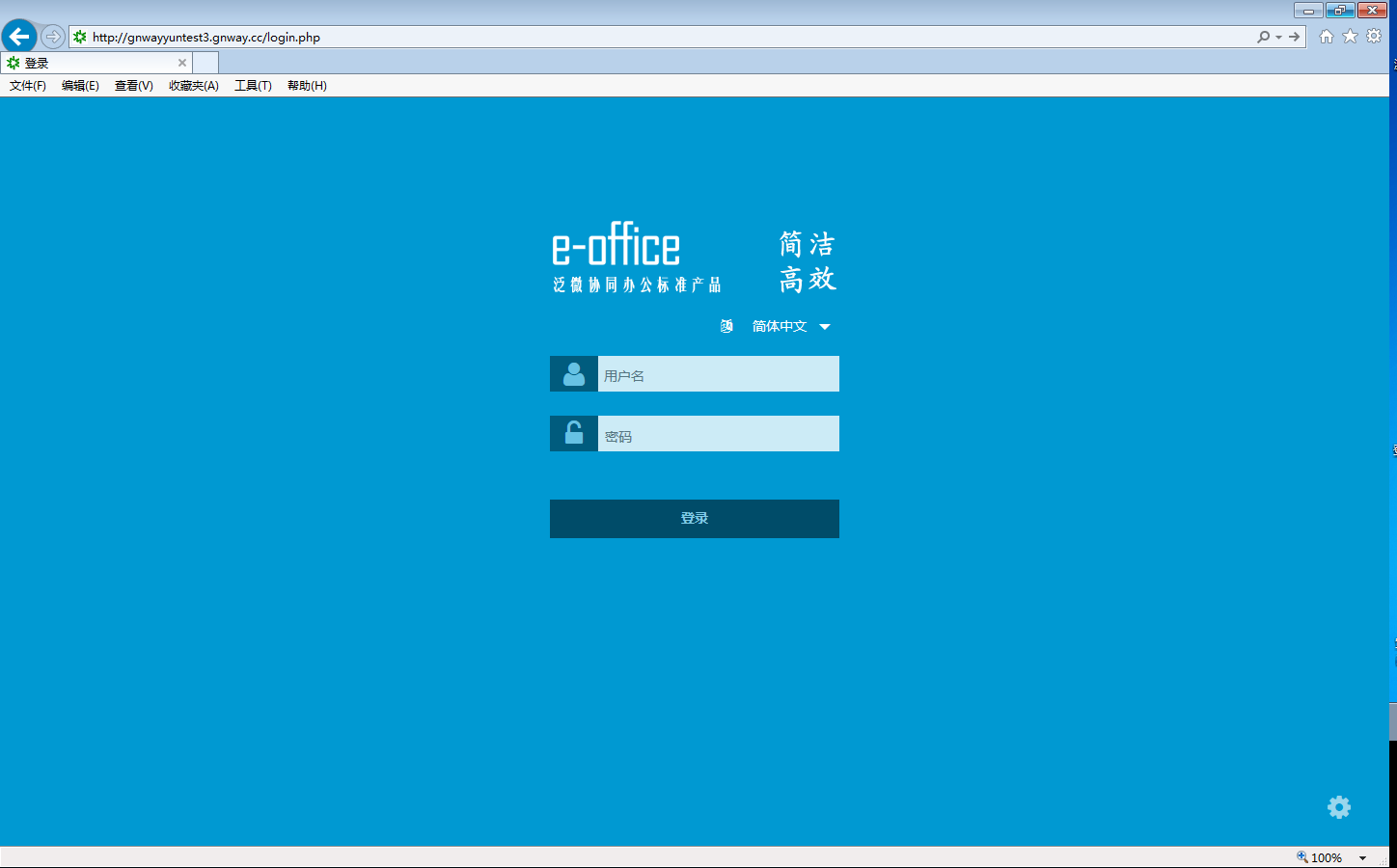The width and height of the screenshot is (1397, 868).
Task: Open the 收藏夹(A) menu
Action: point(194,86)
